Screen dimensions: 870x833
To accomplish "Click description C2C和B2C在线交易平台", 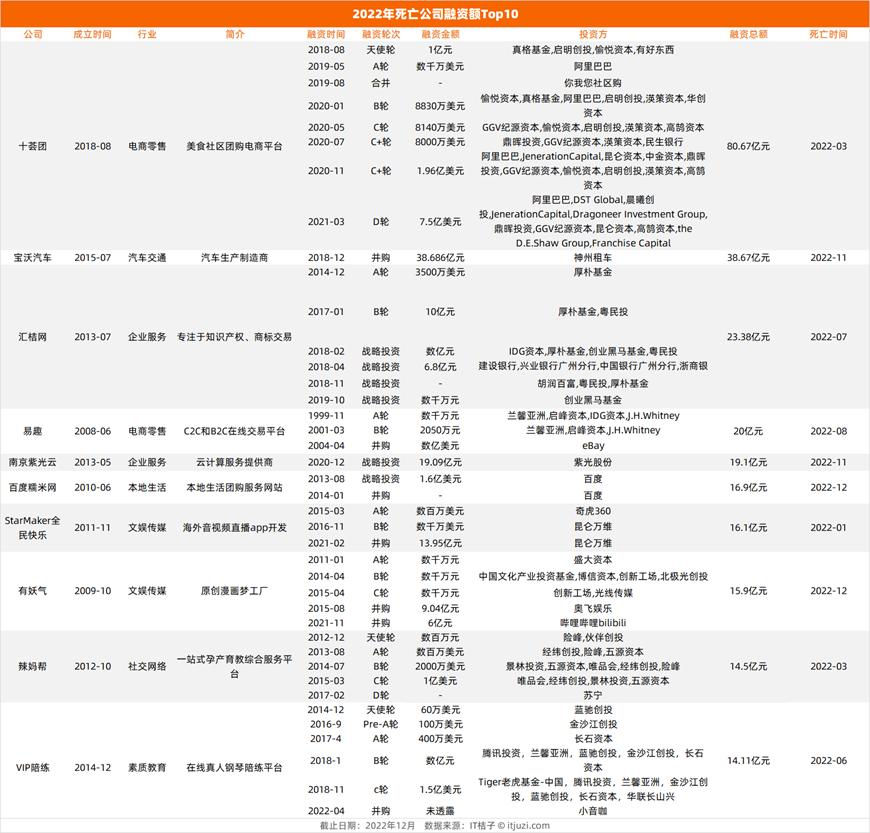I will 235,431.
